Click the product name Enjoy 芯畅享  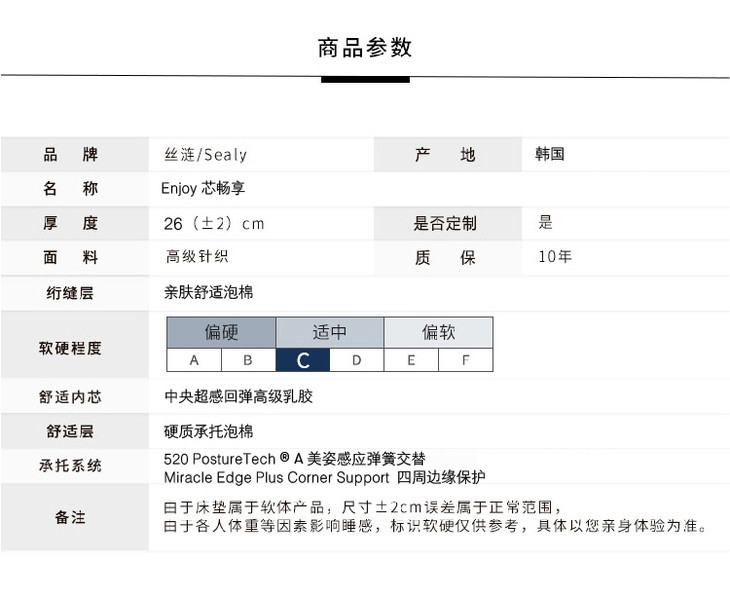(203, 188)
